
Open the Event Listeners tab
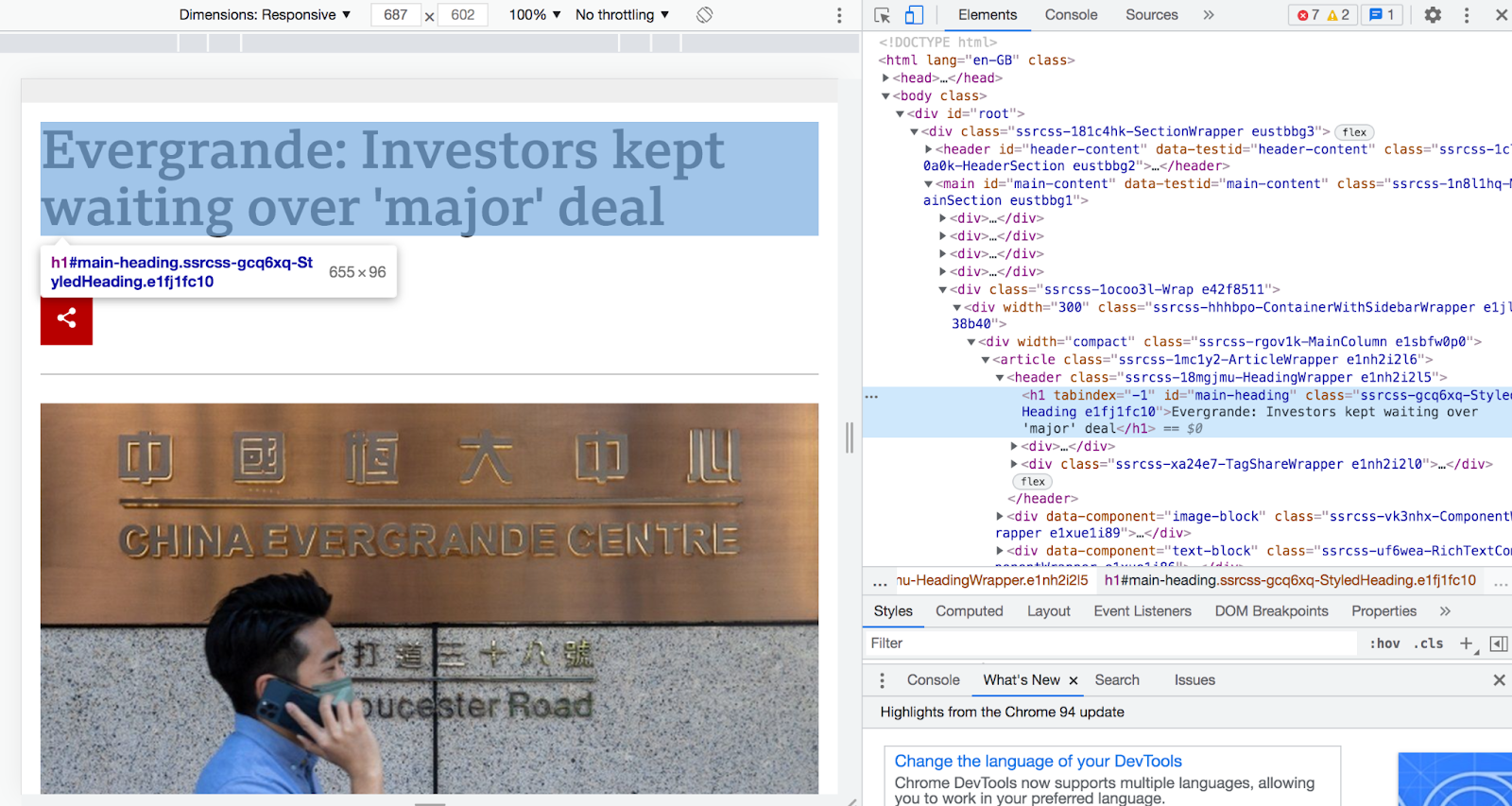[1142, 611]
